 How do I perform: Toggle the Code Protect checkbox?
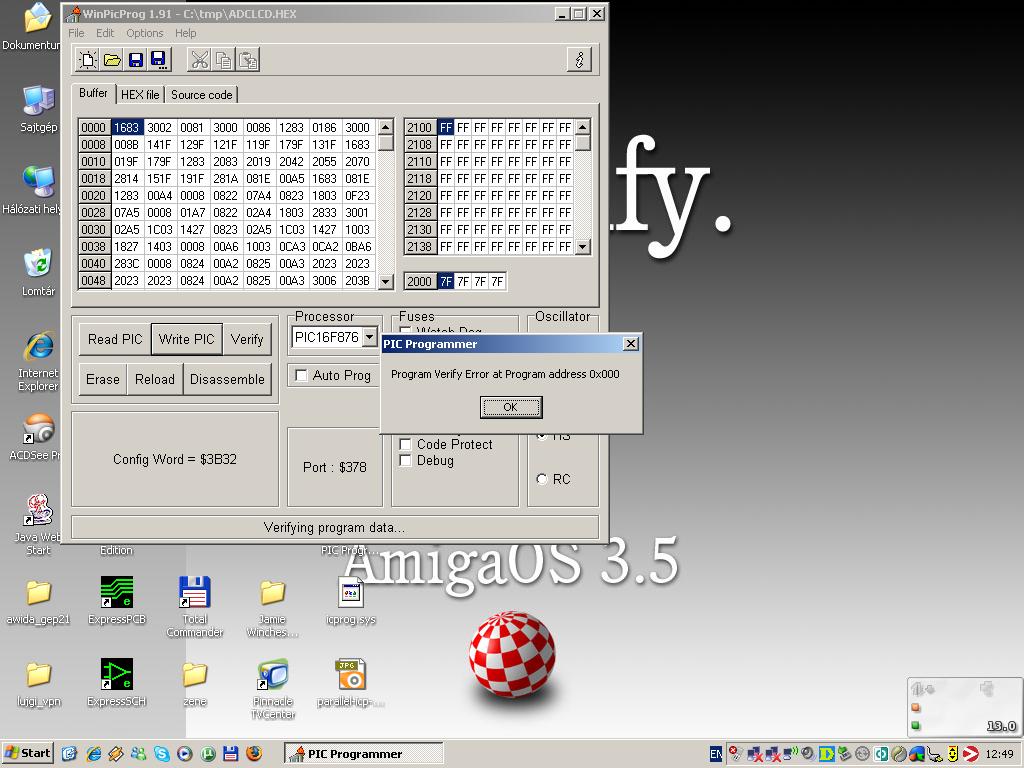(405, 444)
